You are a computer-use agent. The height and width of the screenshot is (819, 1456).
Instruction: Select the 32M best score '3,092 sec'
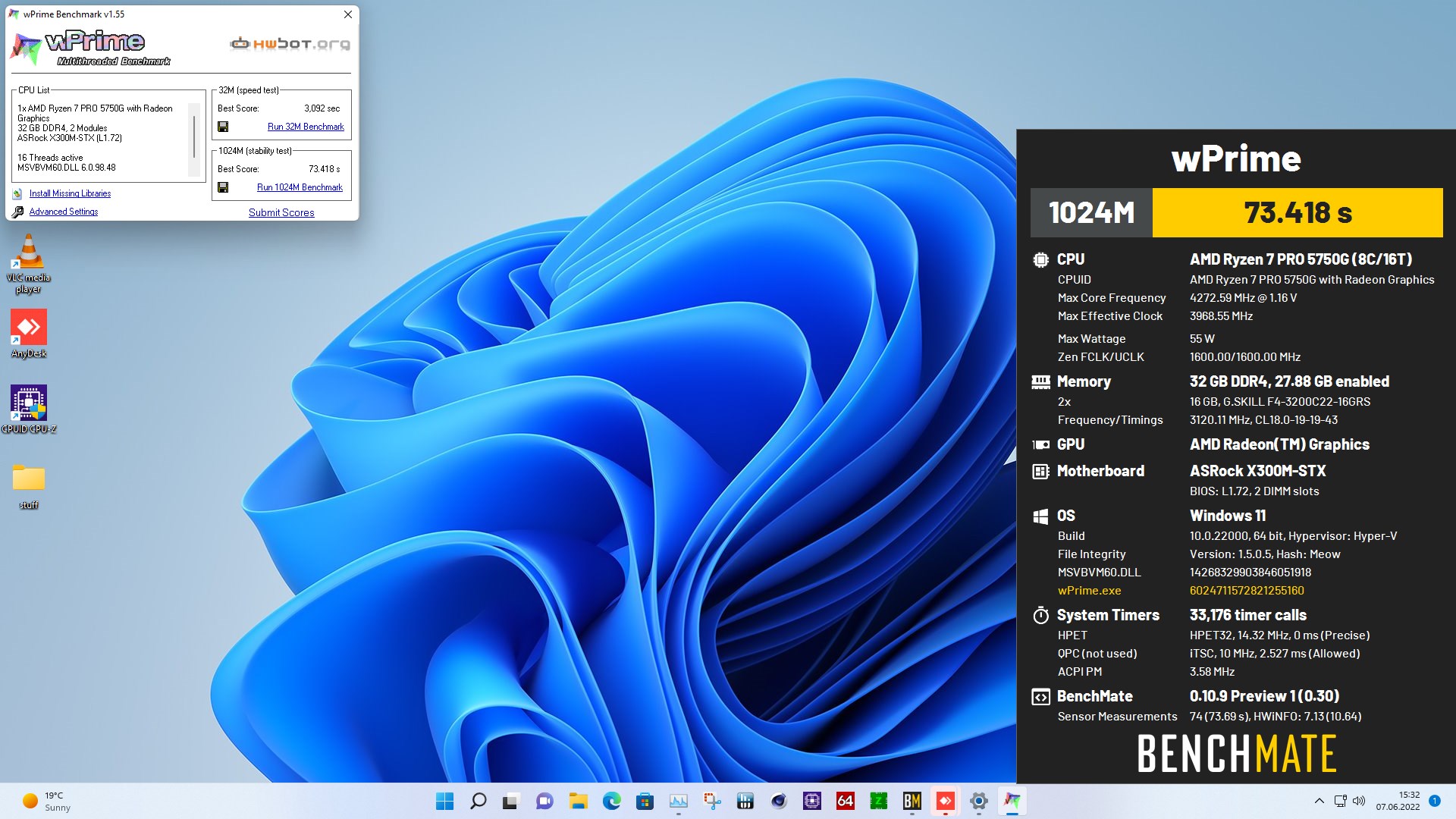pos(322,108)
